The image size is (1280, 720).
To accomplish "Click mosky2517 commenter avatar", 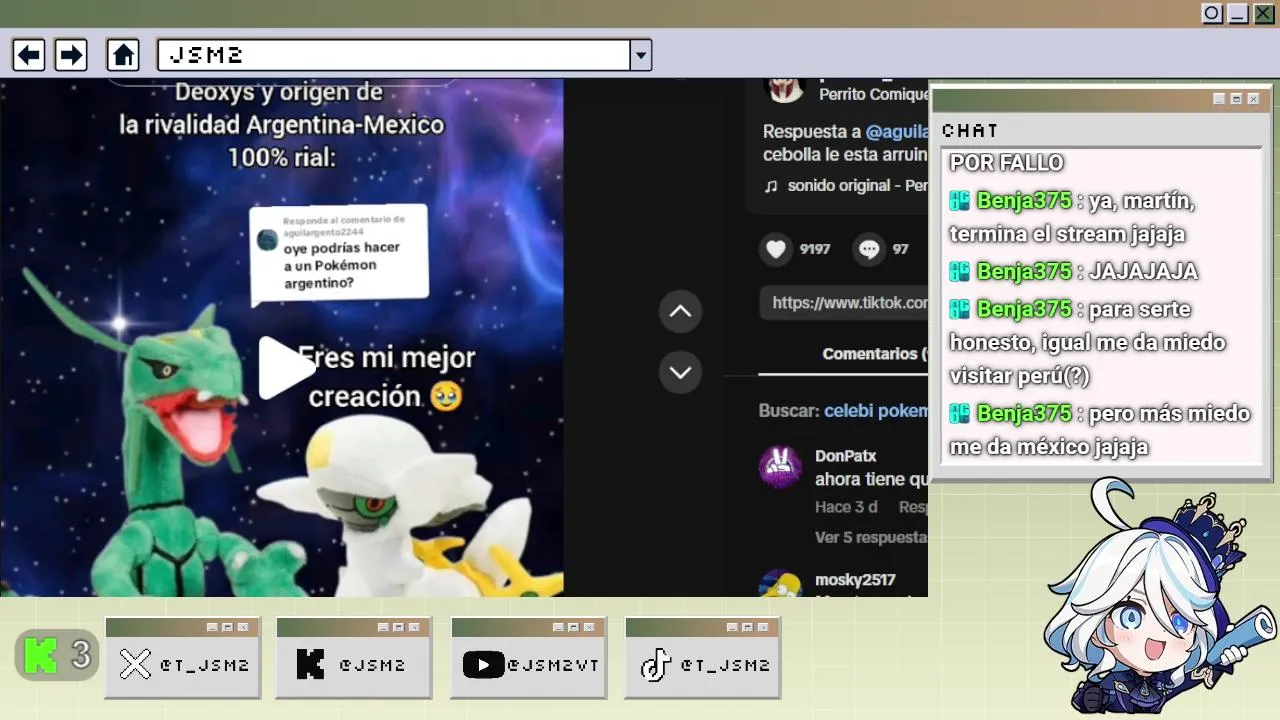I will pos(780,585).
